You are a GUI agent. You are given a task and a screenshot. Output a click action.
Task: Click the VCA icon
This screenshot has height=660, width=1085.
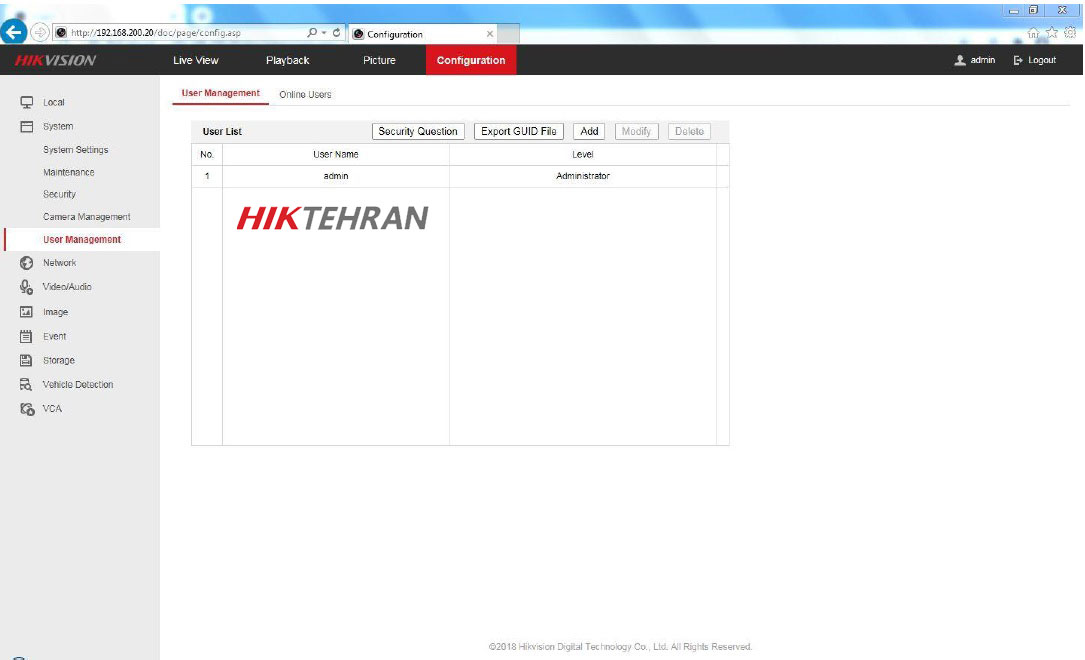tap(26, 409)
